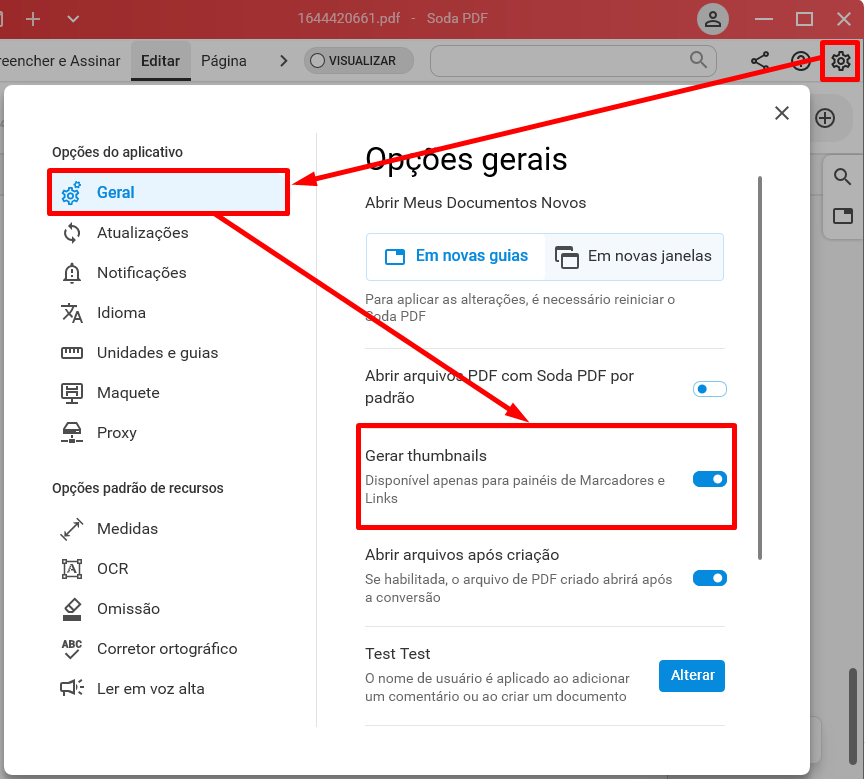
Task: Click the user account avatar icon
Action: click(713, 19)
